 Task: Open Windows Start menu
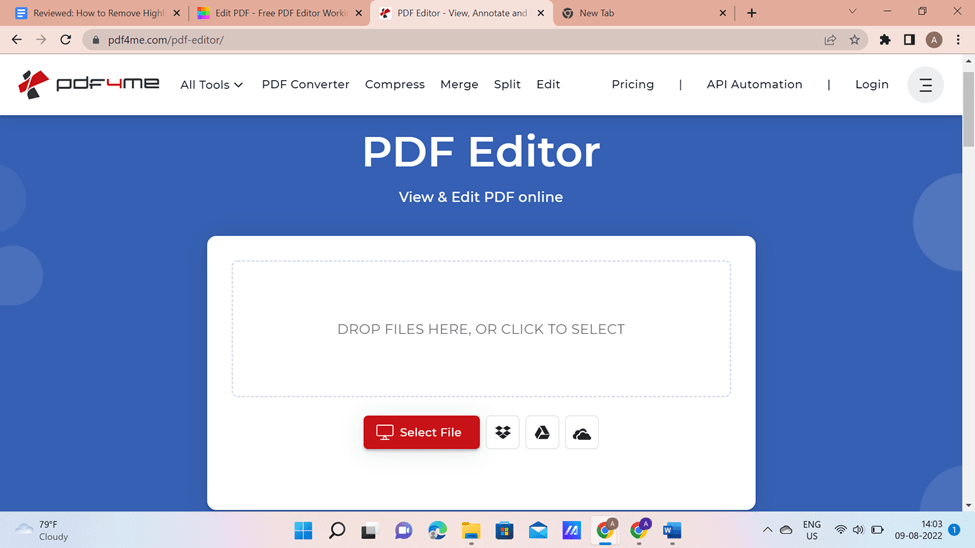303,531
